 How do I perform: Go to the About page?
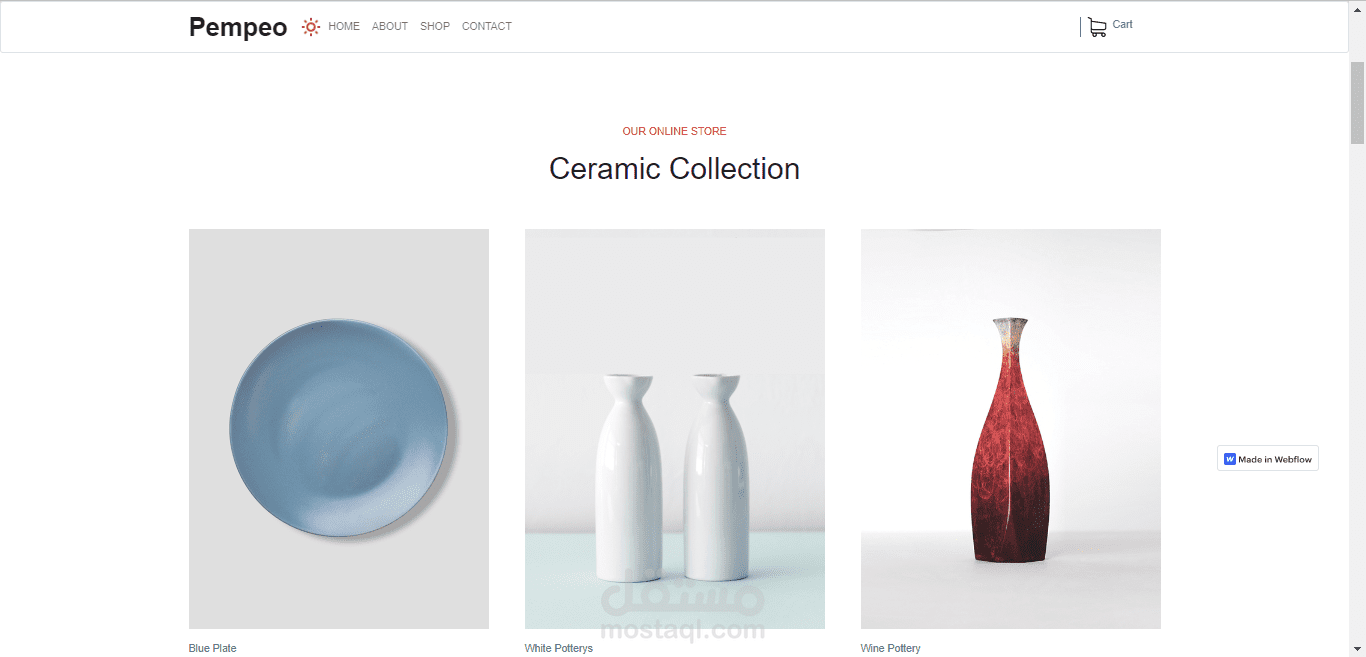390,27
